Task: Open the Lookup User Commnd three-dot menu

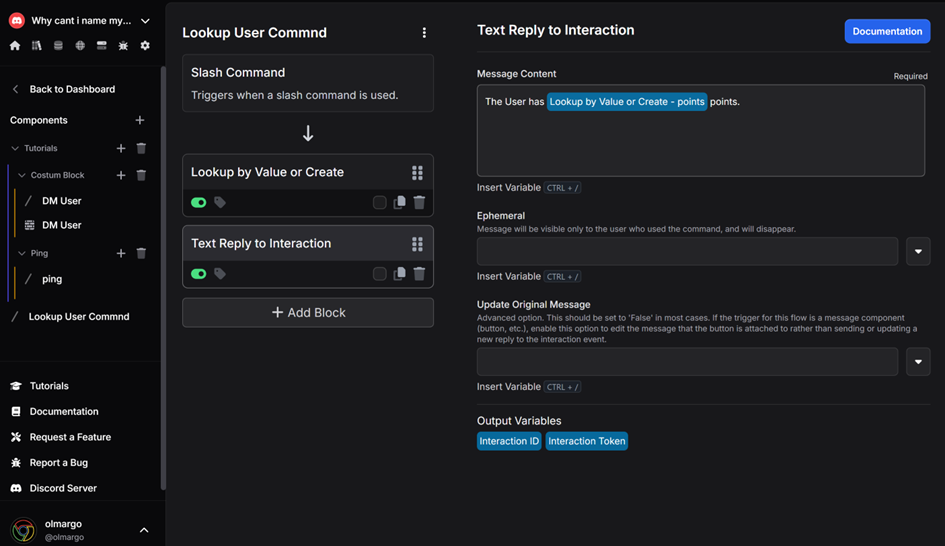Action: point(424,33)
